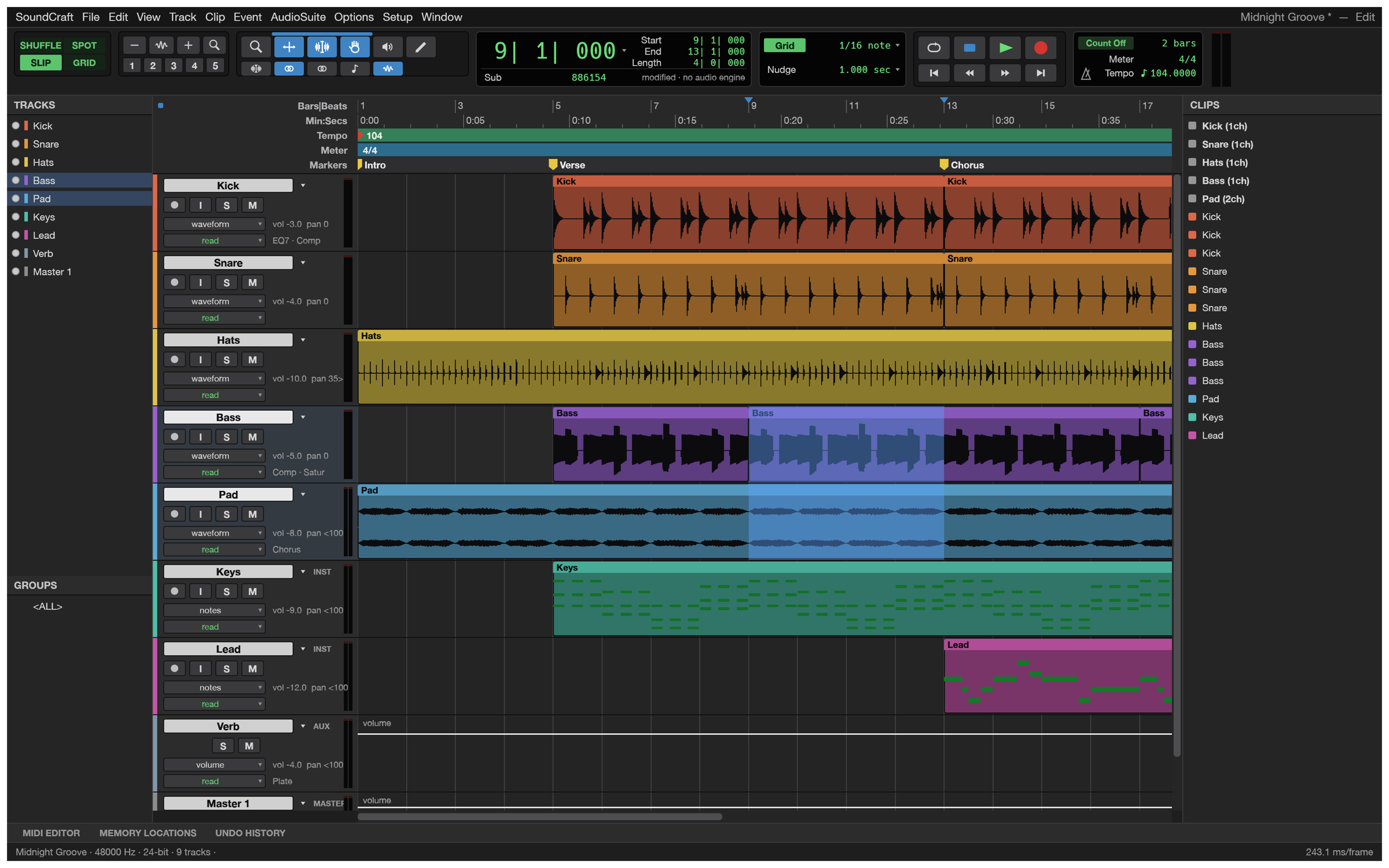Click the Fast Forward transport button
The height and width of the screenshot is (868, 1389).
(x=1005, y=73)
